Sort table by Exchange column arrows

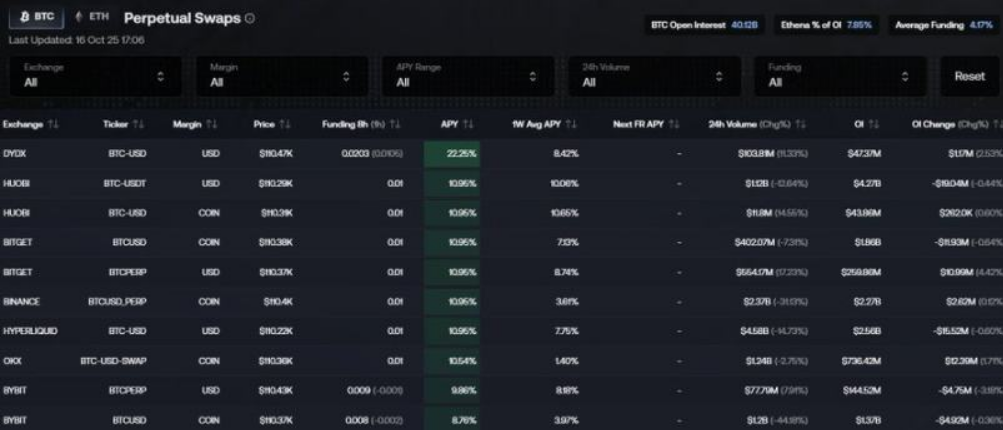pyautogui.click(x=53, y=125)
